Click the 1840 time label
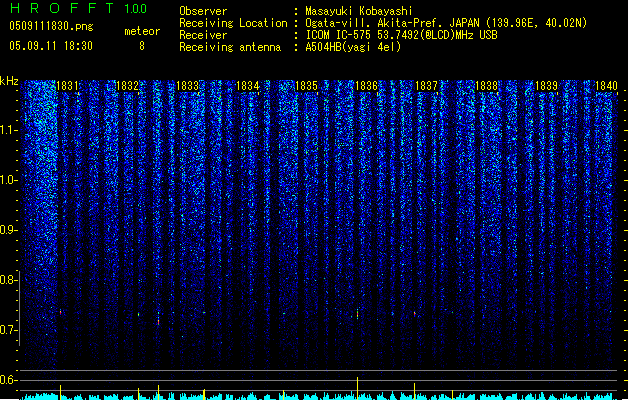Viewport: 629px width, 400px height. click(606, 86)
